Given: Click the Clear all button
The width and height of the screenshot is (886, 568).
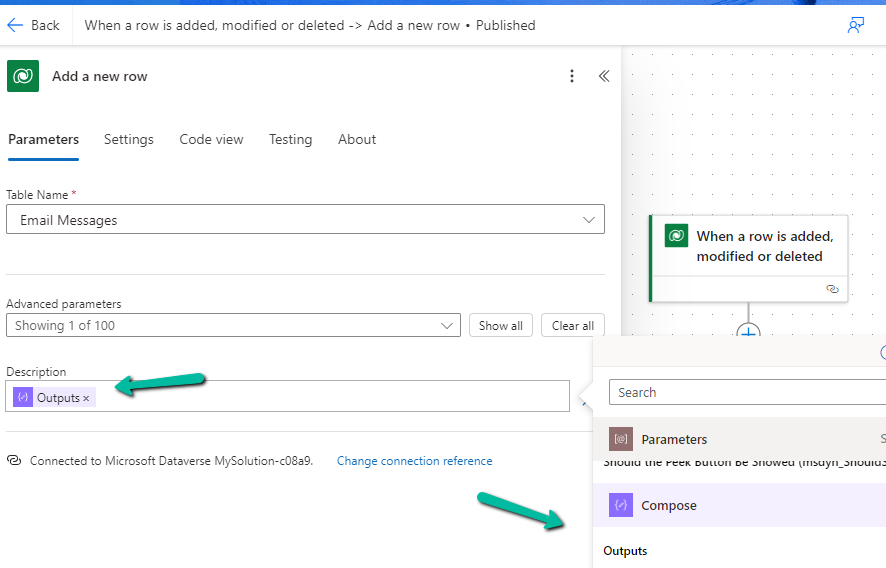Looking at the screenshot, I should tap(573, 326).
